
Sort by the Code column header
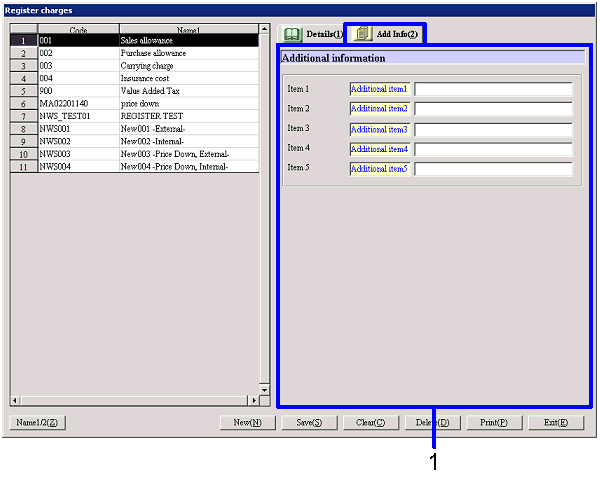pyautogui.click(x=78, y=30)
